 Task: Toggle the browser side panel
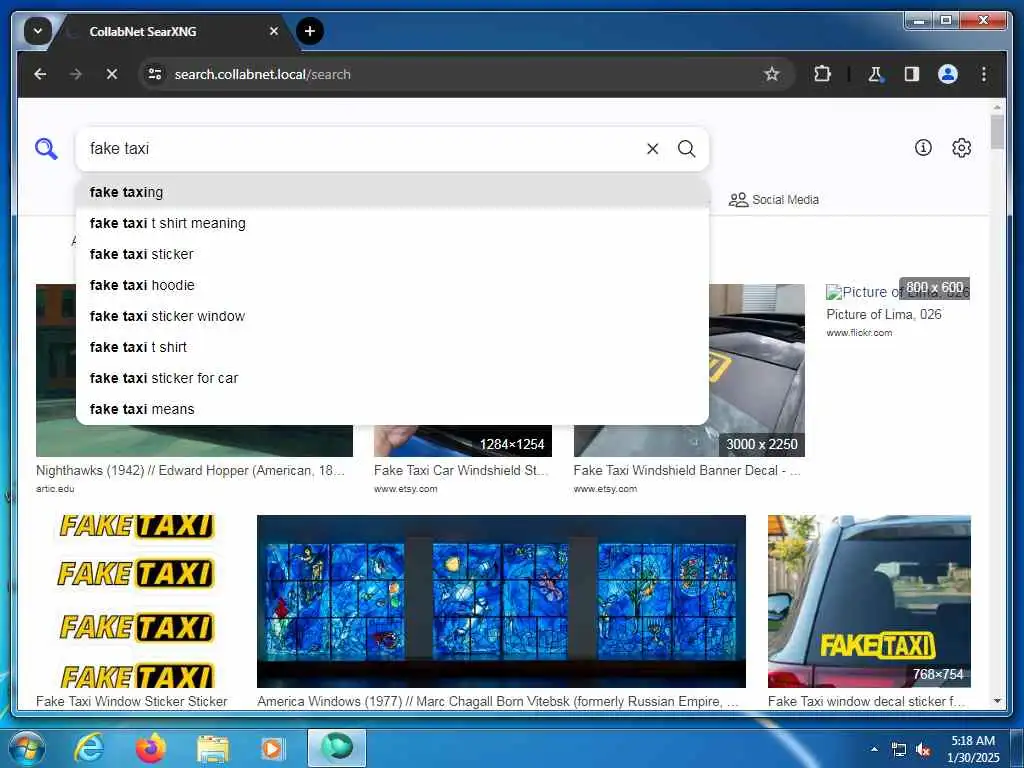(x=912, y=74)
